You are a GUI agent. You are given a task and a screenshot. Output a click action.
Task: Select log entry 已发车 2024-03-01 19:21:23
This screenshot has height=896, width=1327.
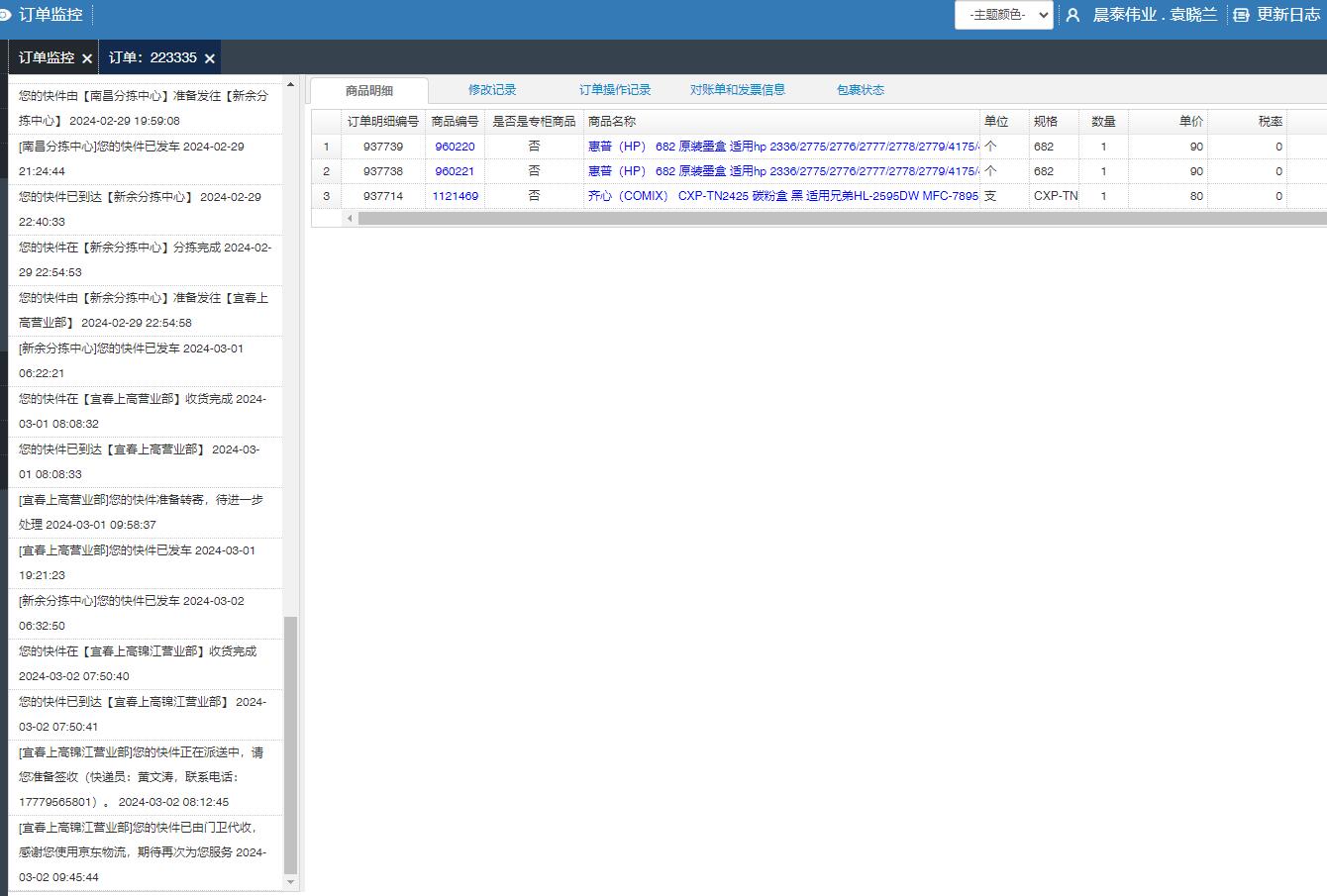tap(146, 562)
